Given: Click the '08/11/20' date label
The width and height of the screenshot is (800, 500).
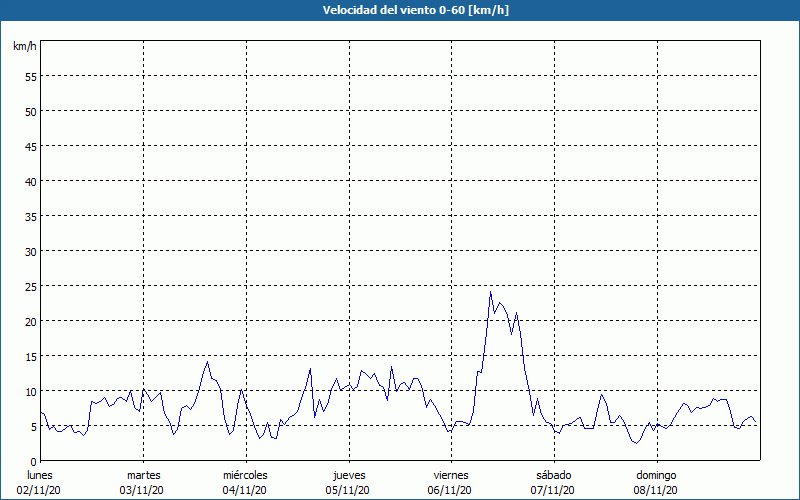Looking at the screenshot, I should point(656,490).
